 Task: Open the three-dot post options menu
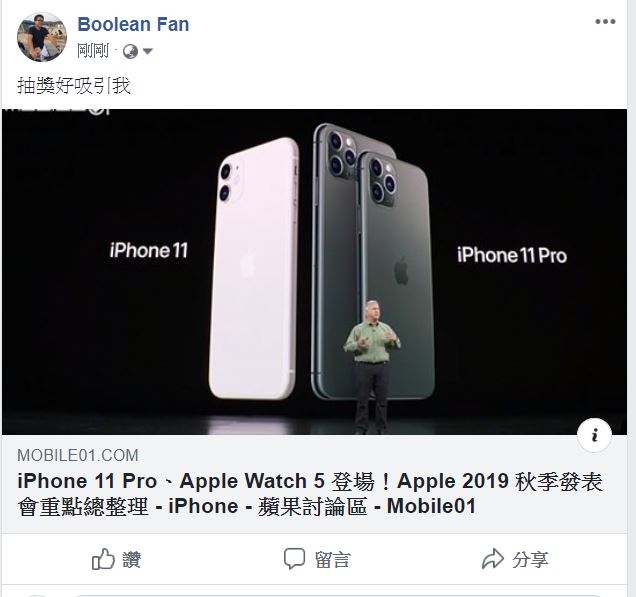(x=605, y=22)
